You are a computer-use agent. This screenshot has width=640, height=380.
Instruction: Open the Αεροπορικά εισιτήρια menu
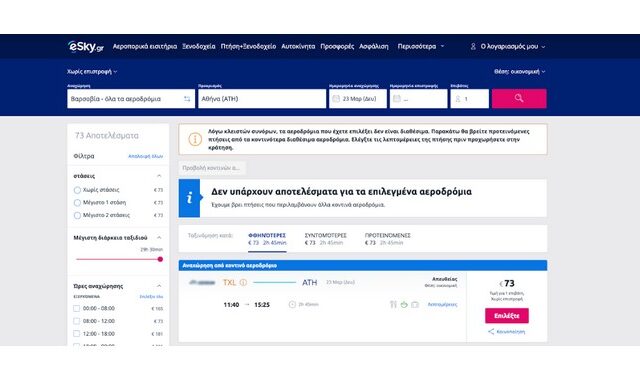click(x=145, y=47)
